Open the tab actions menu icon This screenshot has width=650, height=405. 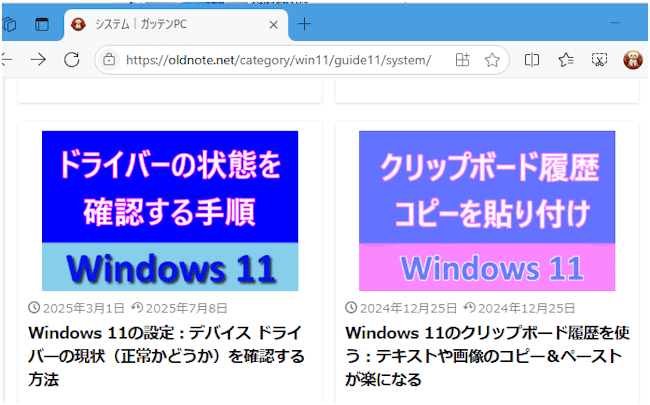tap(41, 24)
